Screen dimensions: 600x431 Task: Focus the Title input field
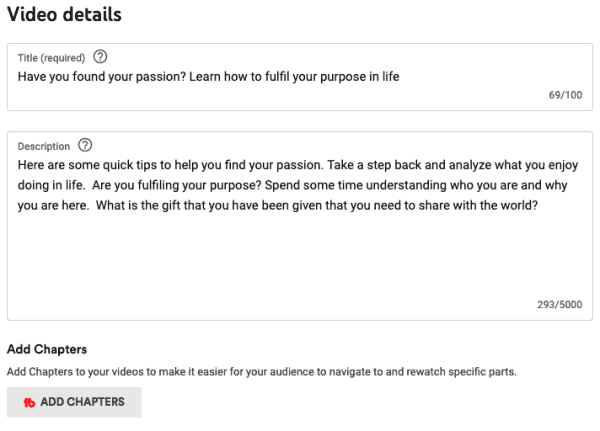(x=300, y=76)
